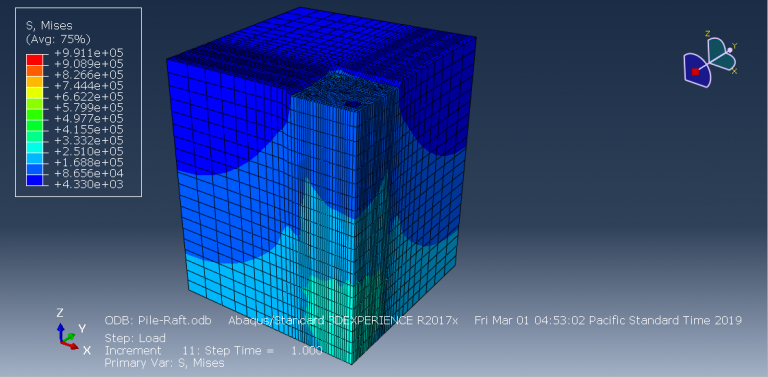Click the red legend color swatch

coord(34,60)
